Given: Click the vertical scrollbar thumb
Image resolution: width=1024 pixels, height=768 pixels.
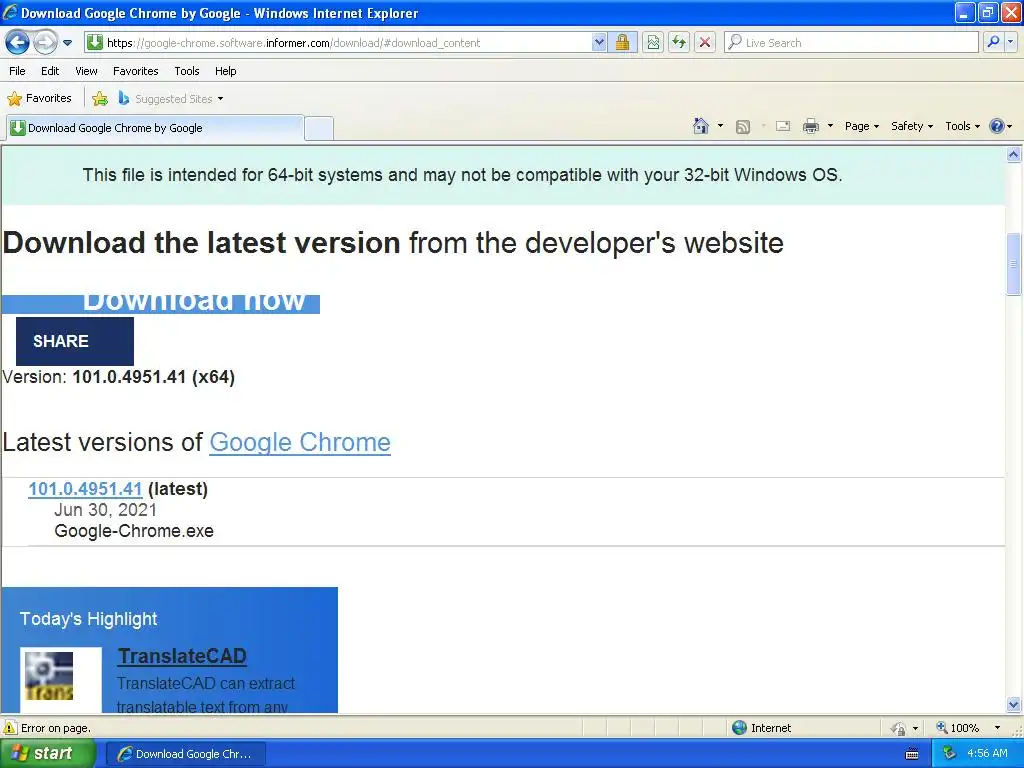Looking at the screenshot, I should 1014,264.
